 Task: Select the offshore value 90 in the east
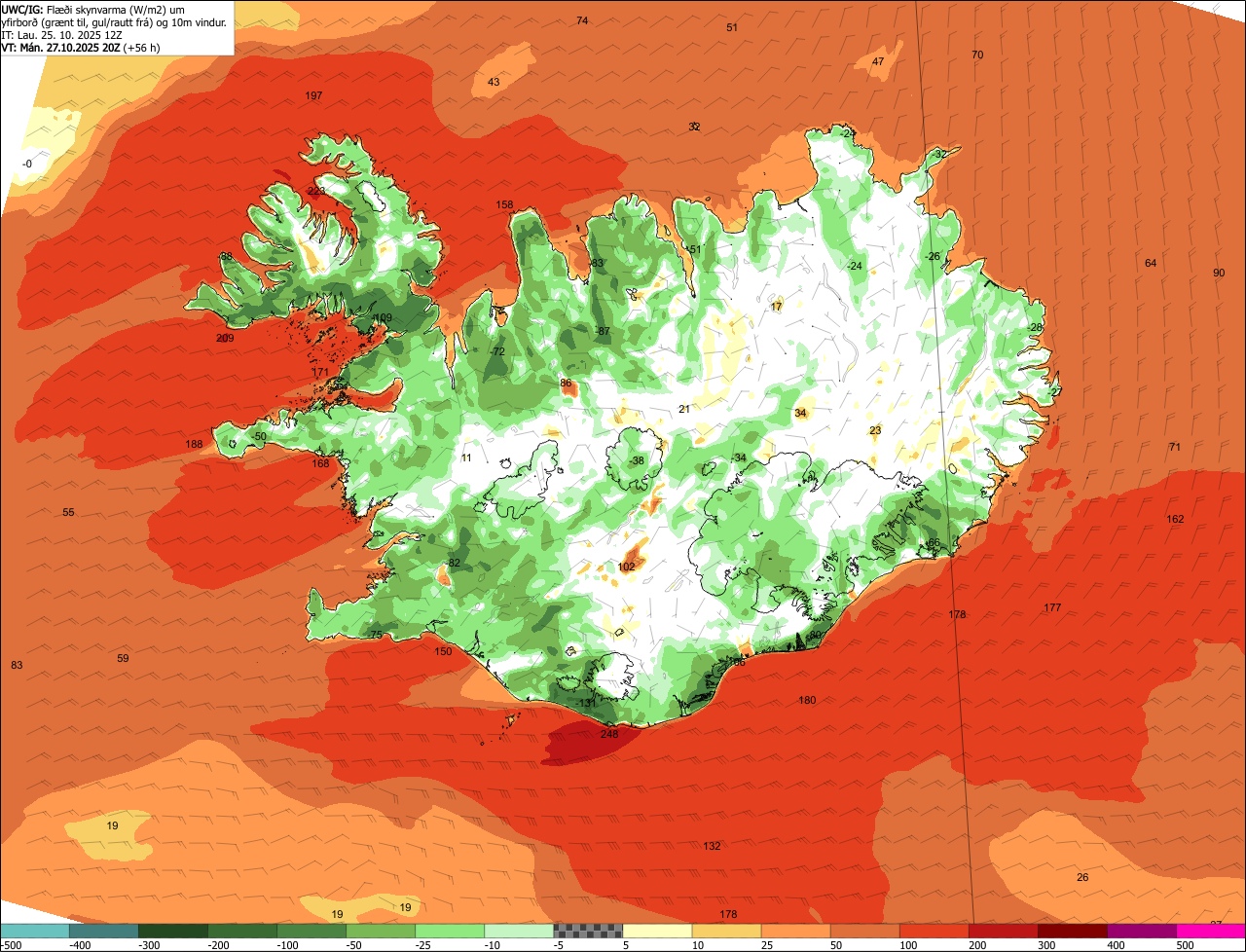(x=1219, y=273)
